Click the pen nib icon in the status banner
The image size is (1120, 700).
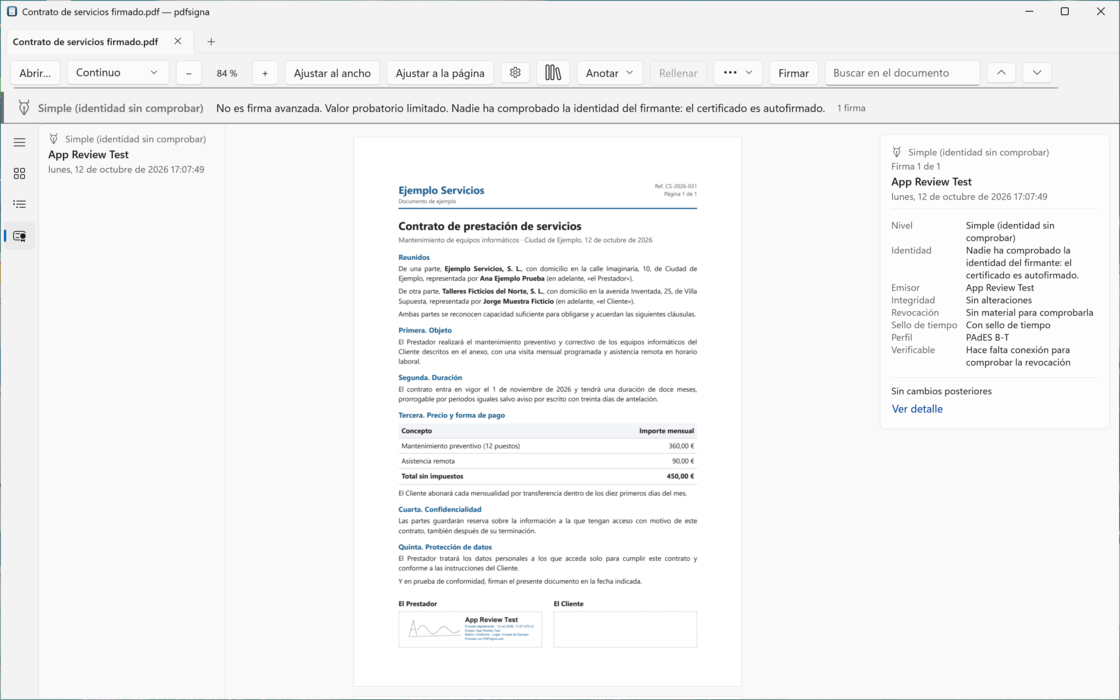[x=24, y=108]
